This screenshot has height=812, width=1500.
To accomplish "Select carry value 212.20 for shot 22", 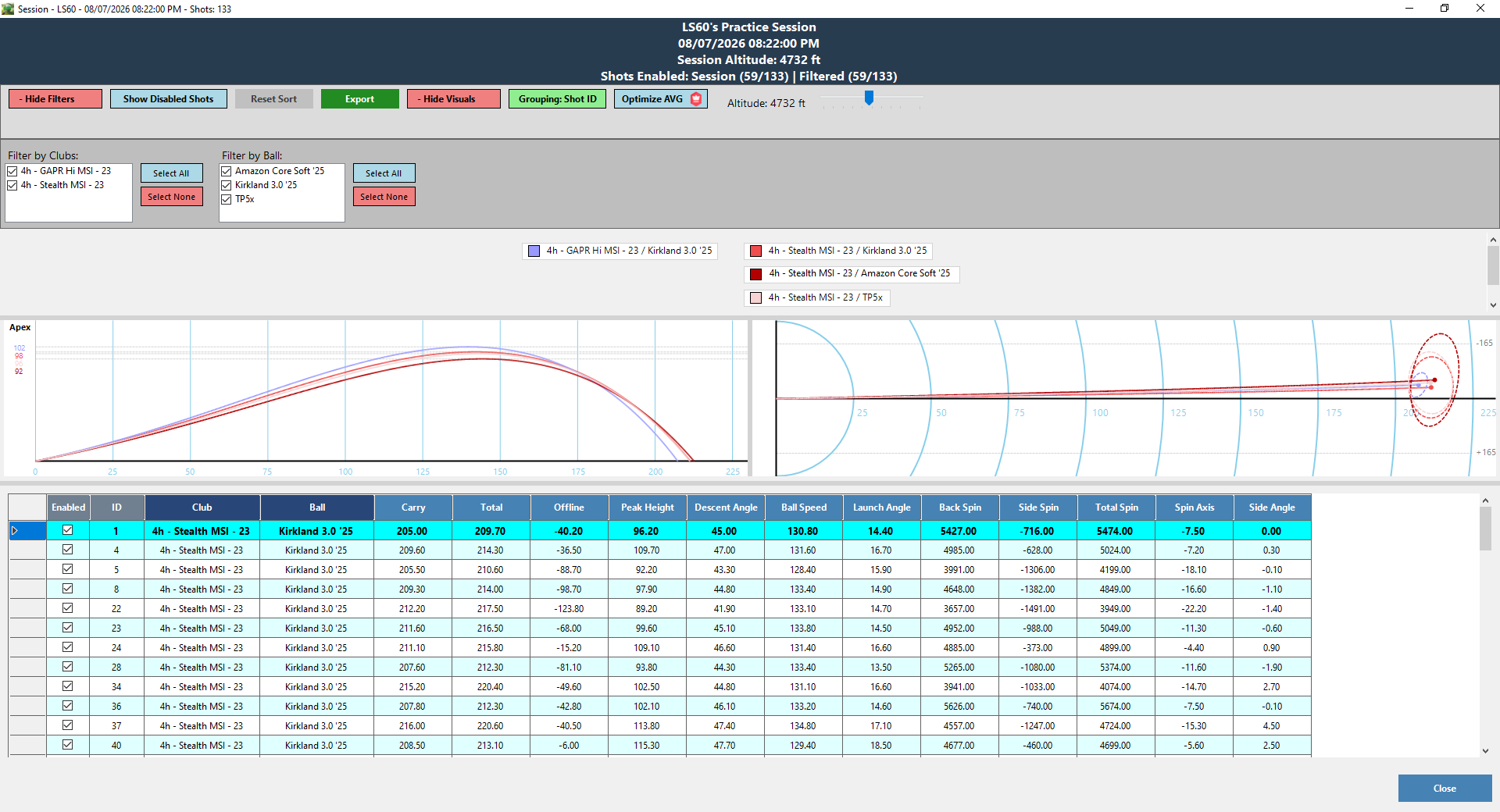I will [x=412, y=609].
